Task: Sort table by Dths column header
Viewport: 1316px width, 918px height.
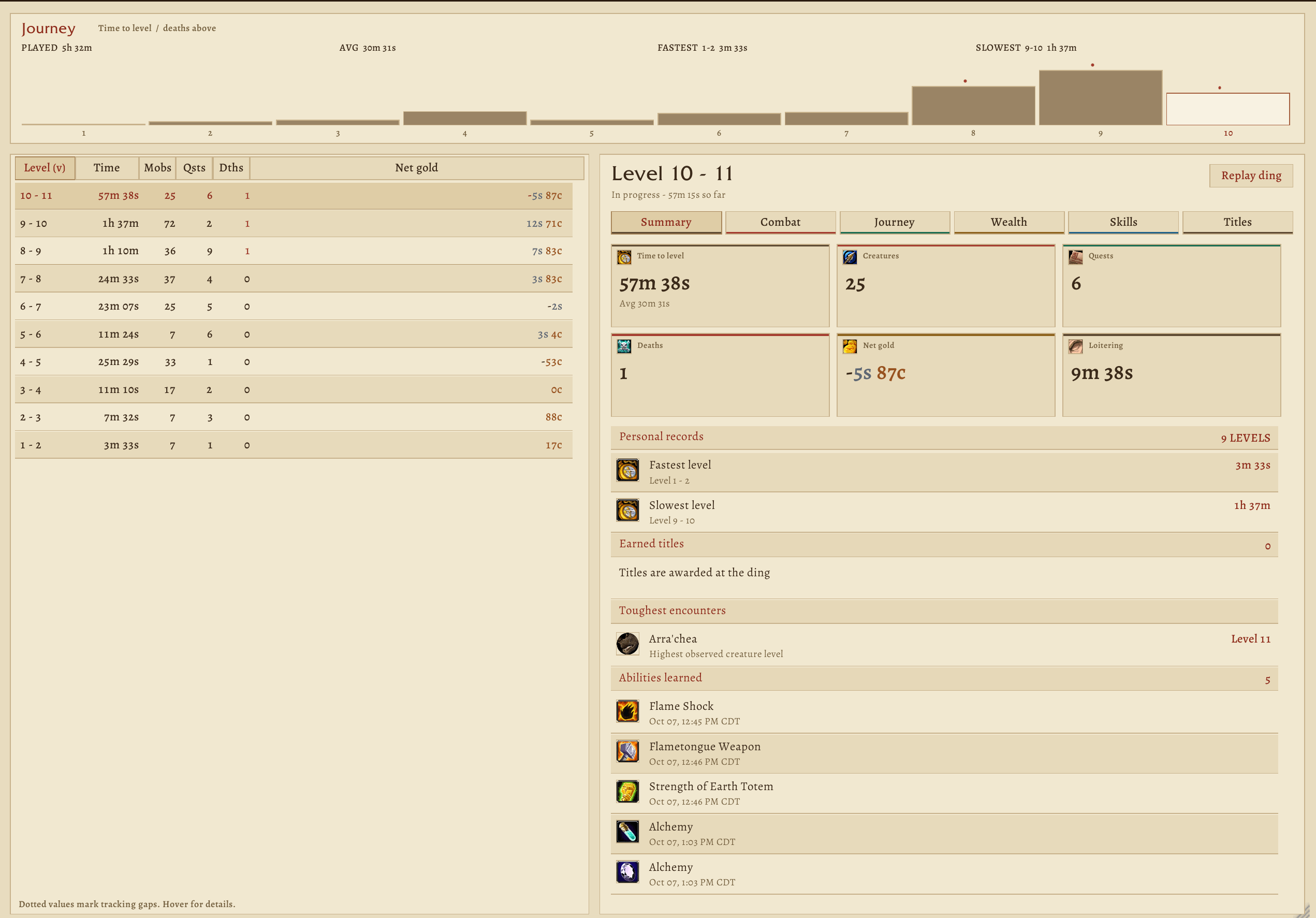Action: point(231,168)
